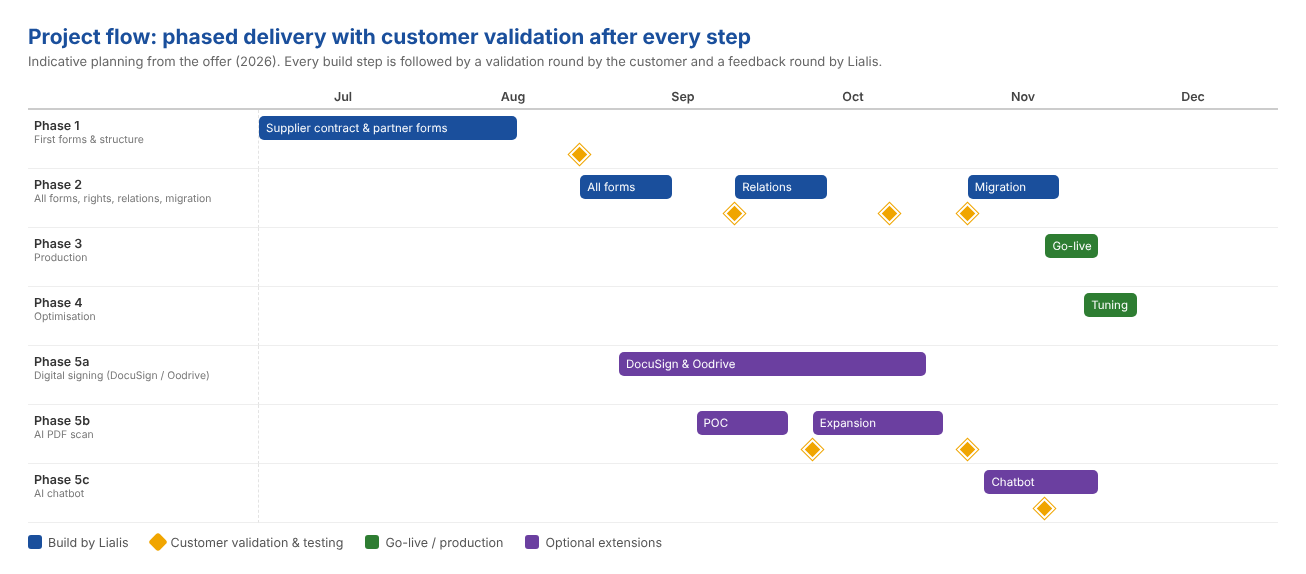Select the Supplier contract & partner forms bar
1306x574 pixels.
click(x=388, y=128)
